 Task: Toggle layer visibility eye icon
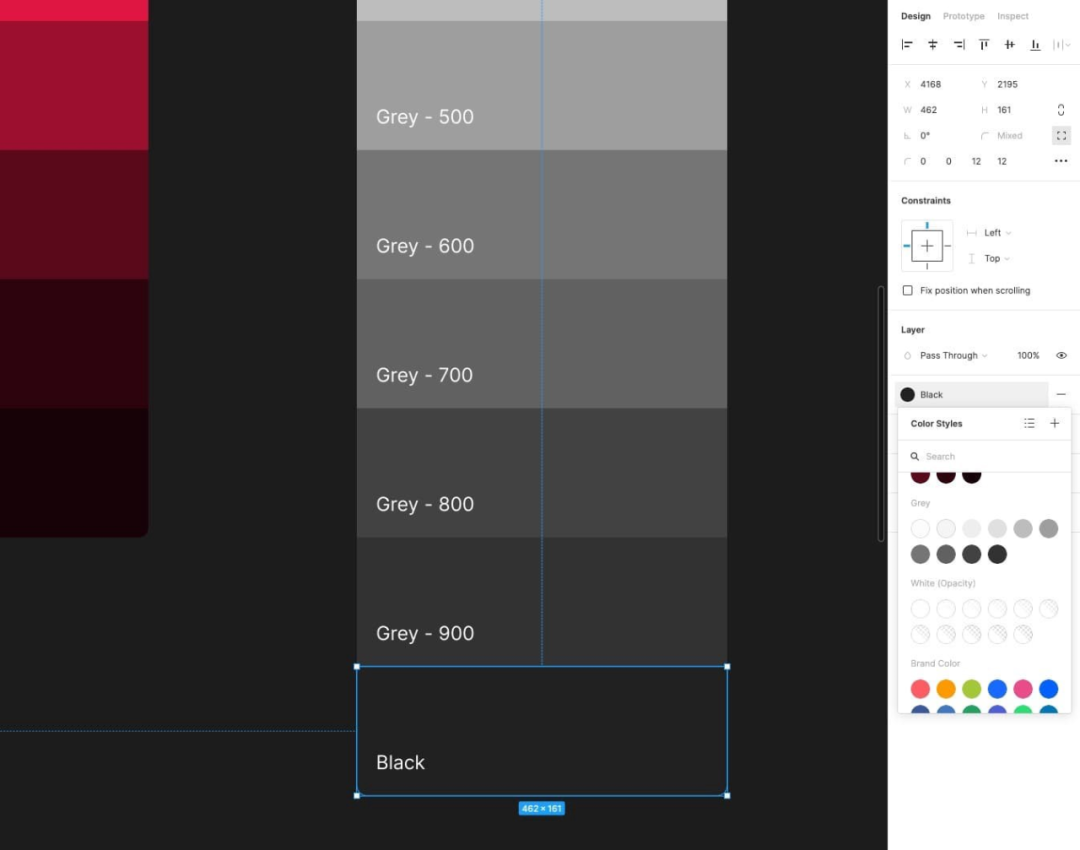[1061, 355]
